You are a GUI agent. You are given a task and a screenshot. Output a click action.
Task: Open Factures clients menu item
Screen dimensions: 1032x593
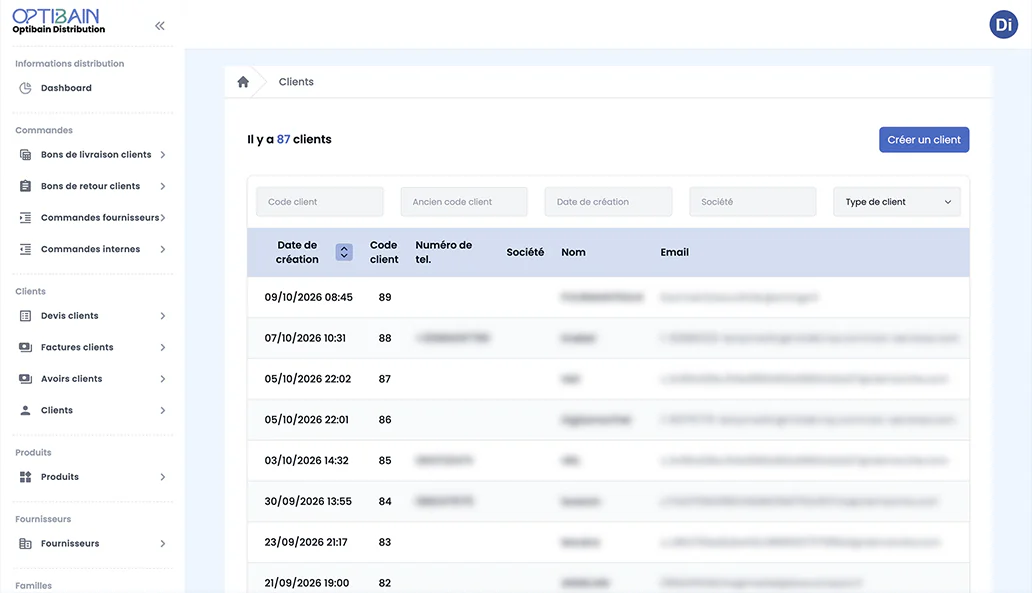click(77, 348)
